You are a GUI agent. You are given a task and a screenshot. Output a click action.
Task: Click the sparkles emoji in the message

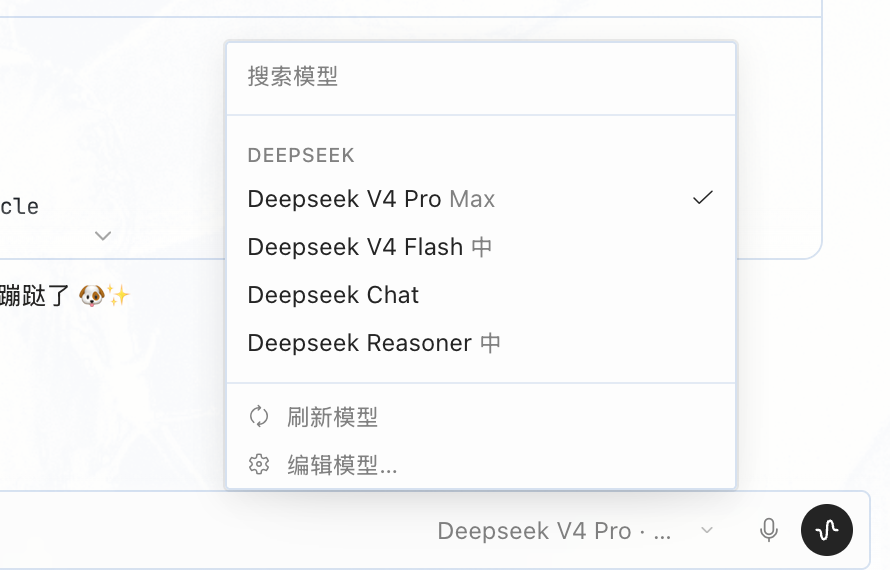coord(119,295)
